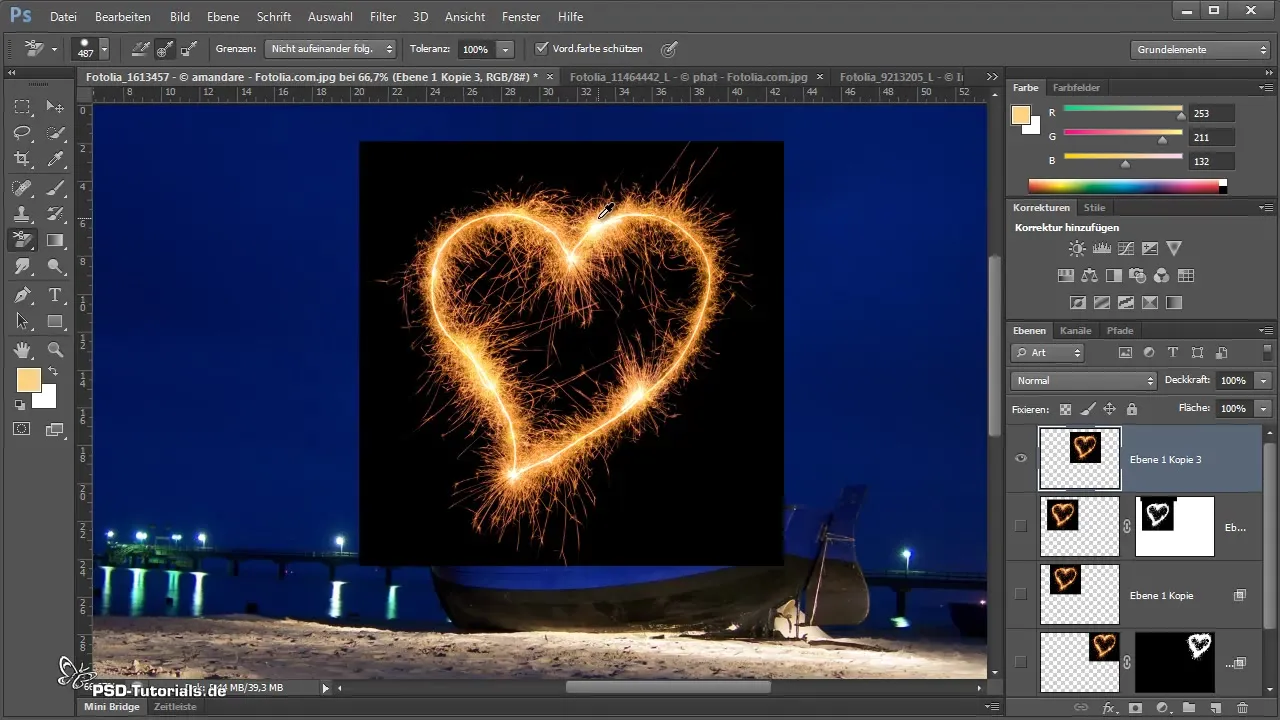The height and width of the screenshot is (720, 1280).
Task: Select the Gradient tool
Action: point(56,240)
